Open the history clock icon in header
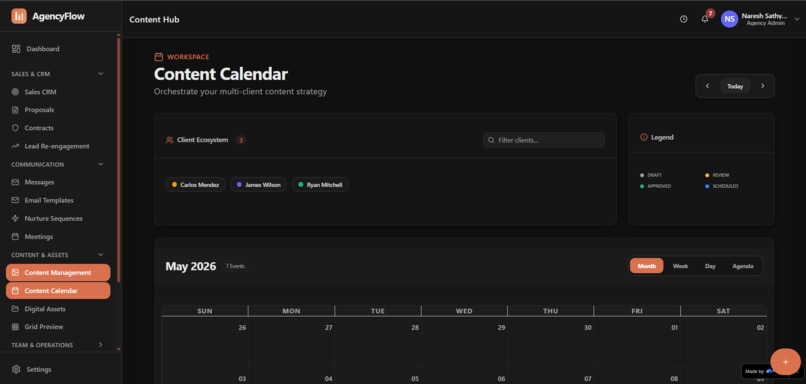 684,19
